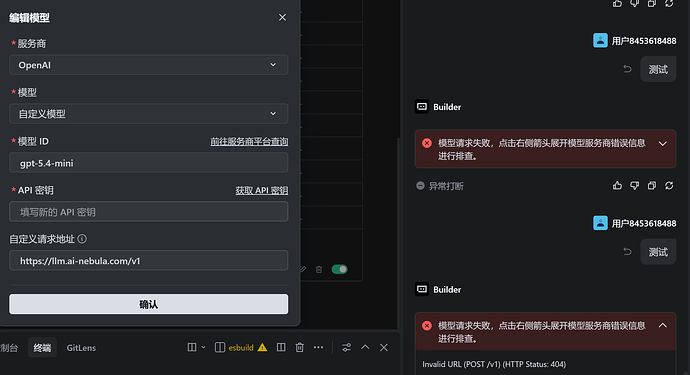Screen dimensions: 690x375
Task: Click the user avatar above the collapsed error
Action: pos(600,40)
